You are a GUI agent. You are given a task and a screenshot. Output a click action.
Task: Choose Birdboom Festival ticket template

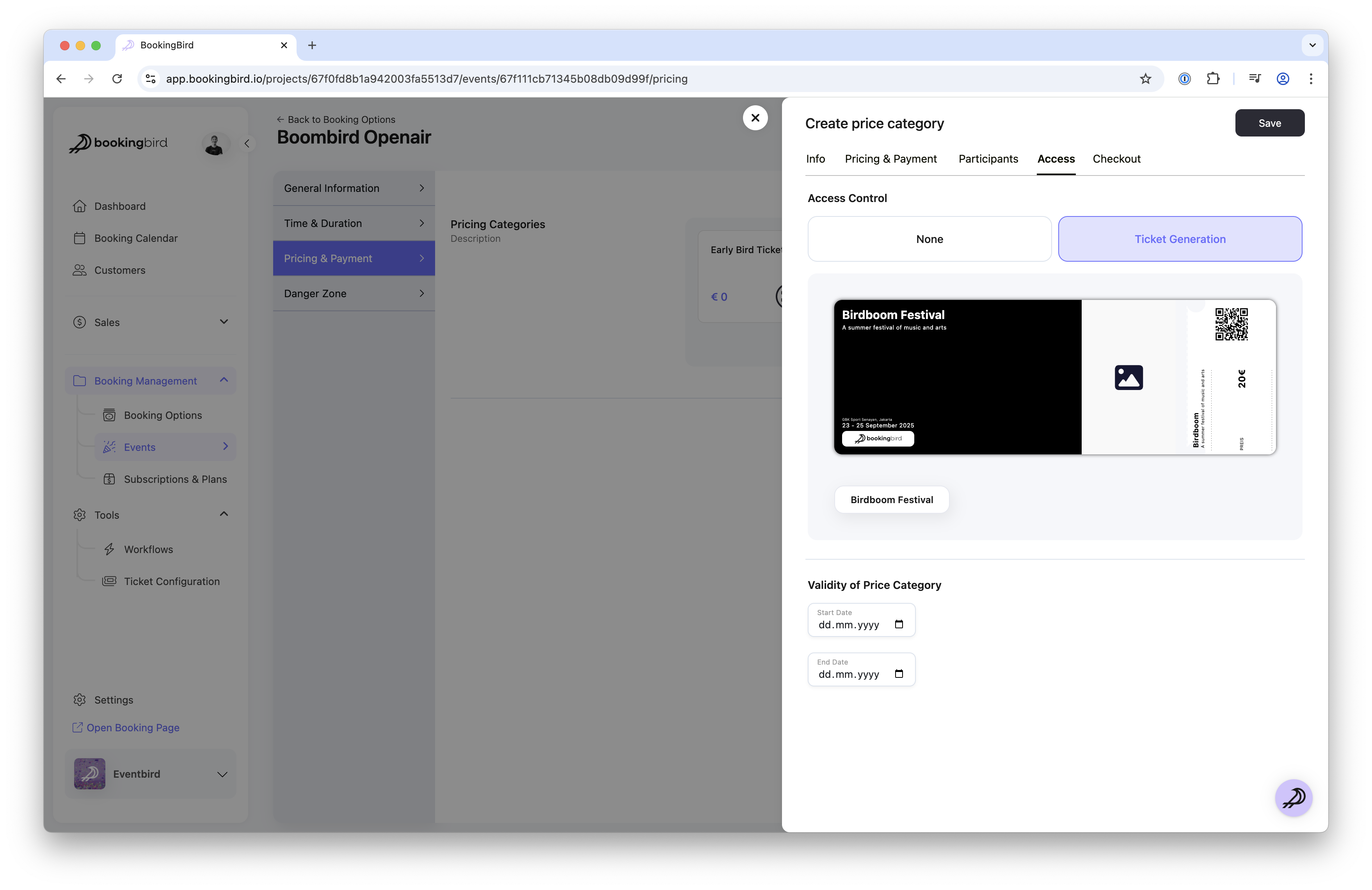[x=891, y=500]
